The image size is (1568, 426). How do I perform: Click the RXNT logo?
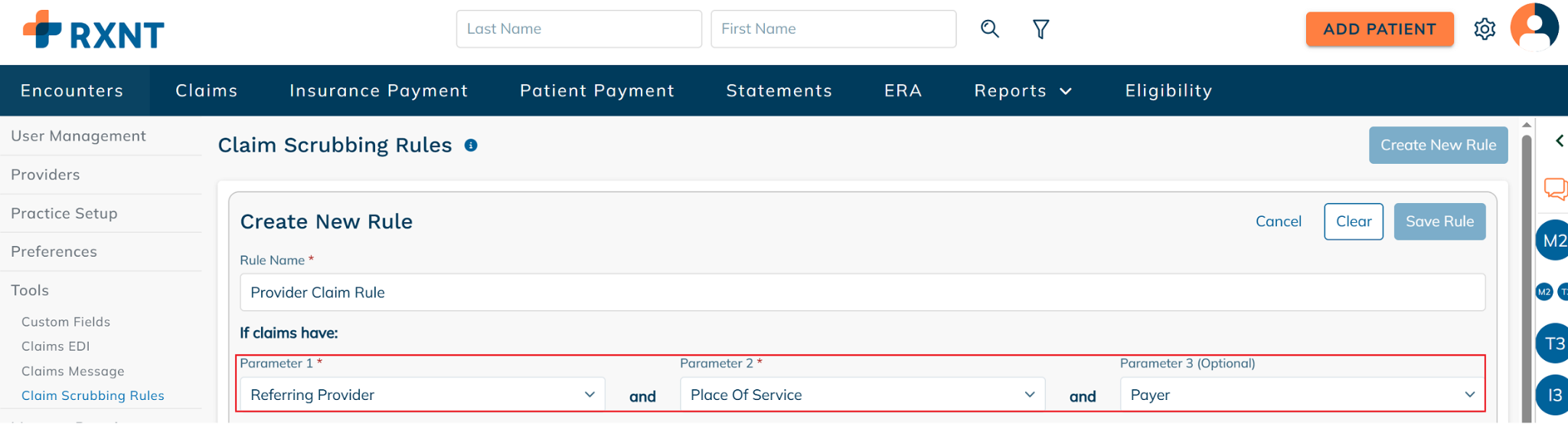click(93, 31)
